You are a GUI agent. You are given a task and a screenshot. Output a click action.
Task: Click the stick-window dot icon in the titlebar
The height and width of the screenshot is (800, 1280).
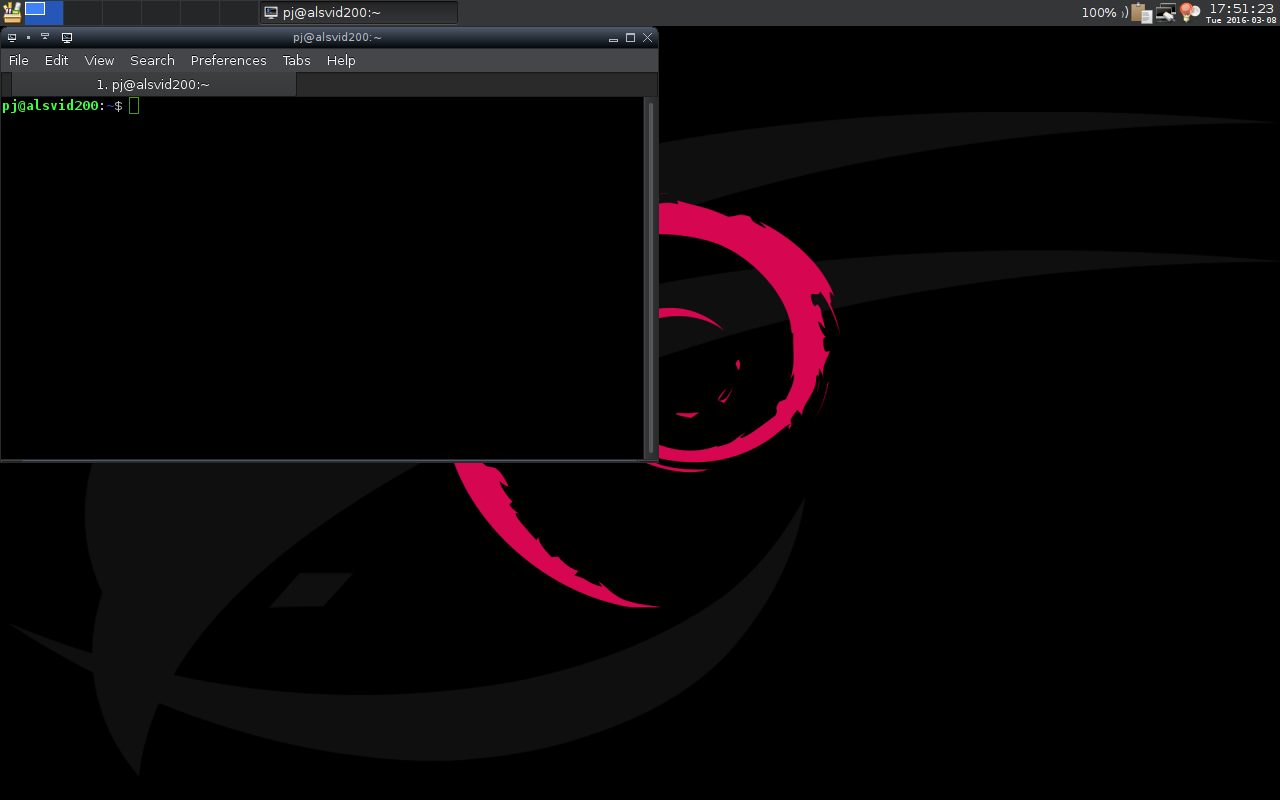point(28,37)
